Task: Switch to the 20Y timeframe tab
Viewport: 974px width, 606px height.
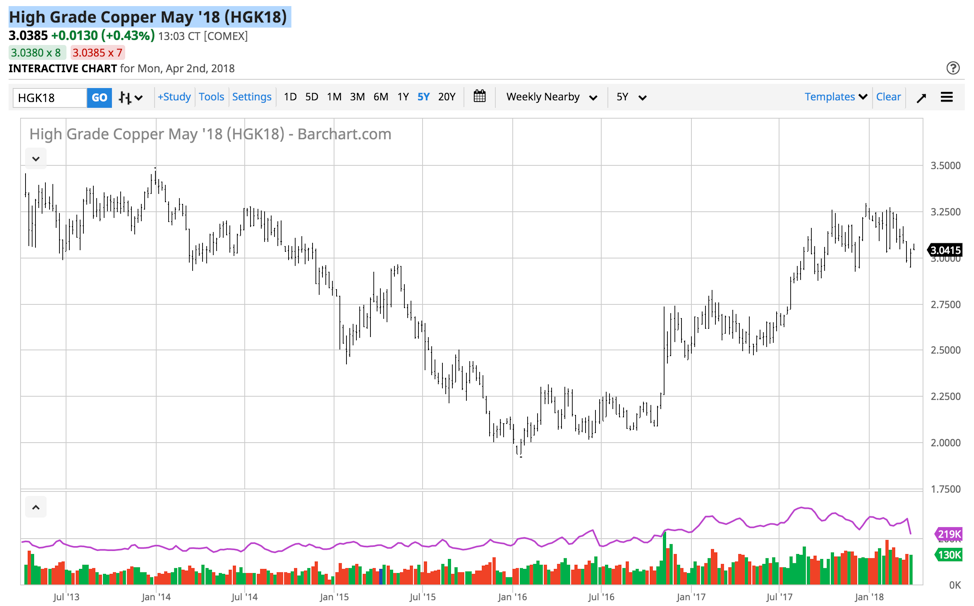Action: pyautogui.click(x=446, y=96)
